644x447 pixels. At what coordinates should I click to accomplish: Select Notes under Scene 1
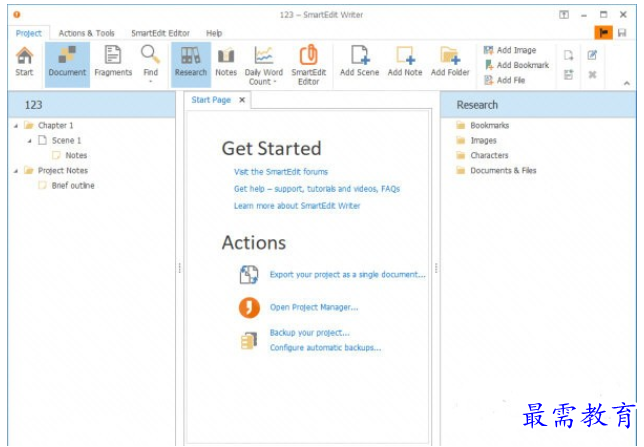tap(76, 155)
